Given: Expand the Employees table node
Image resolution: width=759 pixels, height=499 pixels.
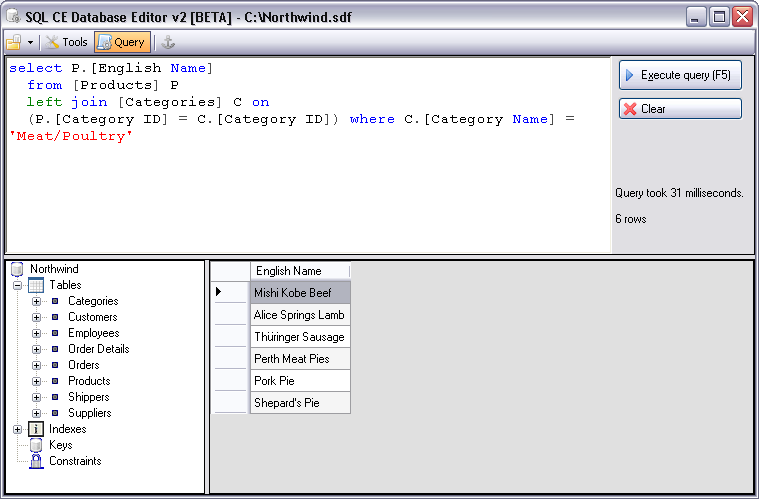Looking at the screenshot, I should coord(36,333).
